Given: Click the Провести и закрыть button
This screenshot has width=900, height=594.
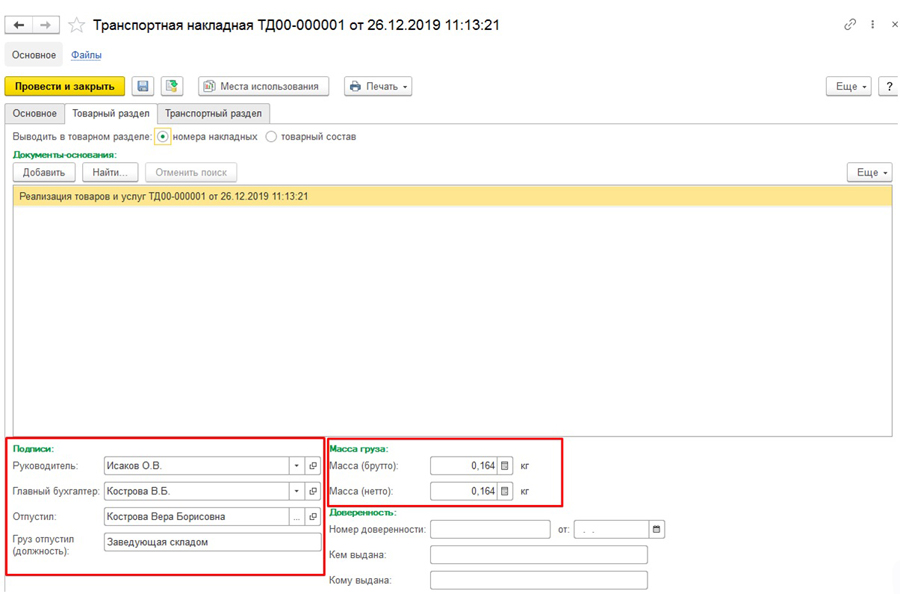Looking at the screenshot, I should point(65,87).
